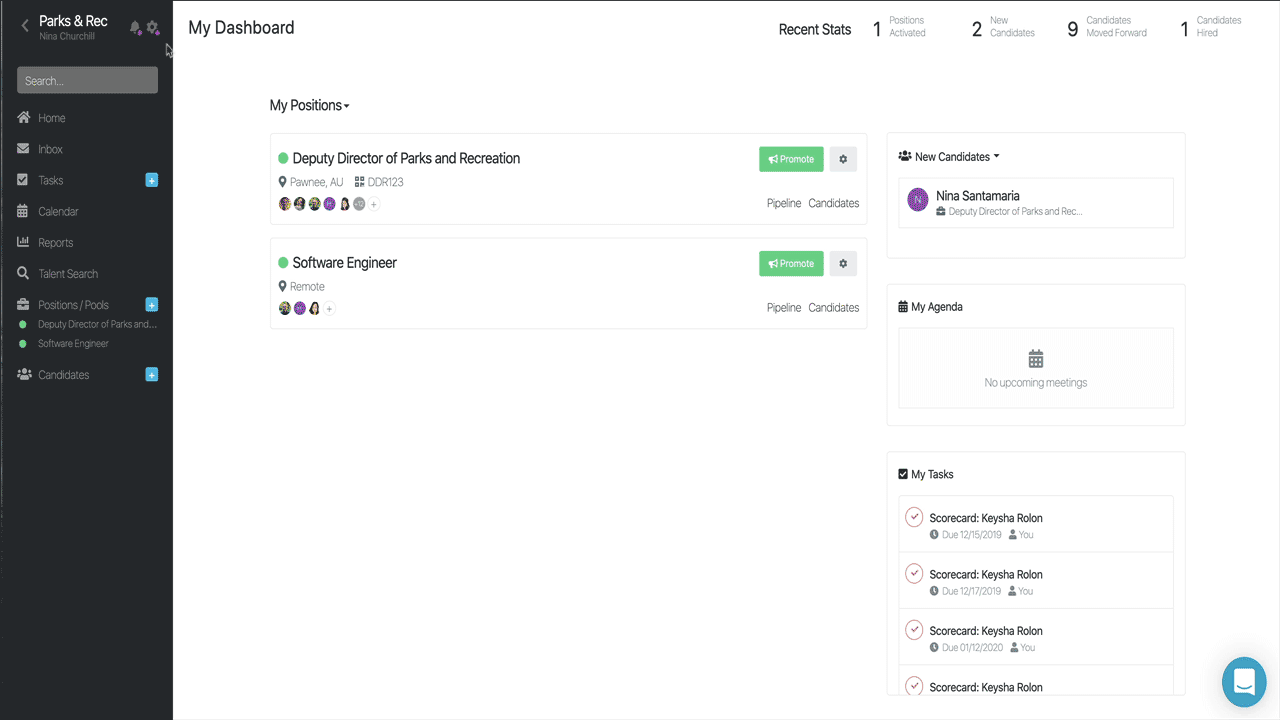The image size is (1280, 720).
Task: Add a new task with Tasks plus icon
Action: point(152,180)
